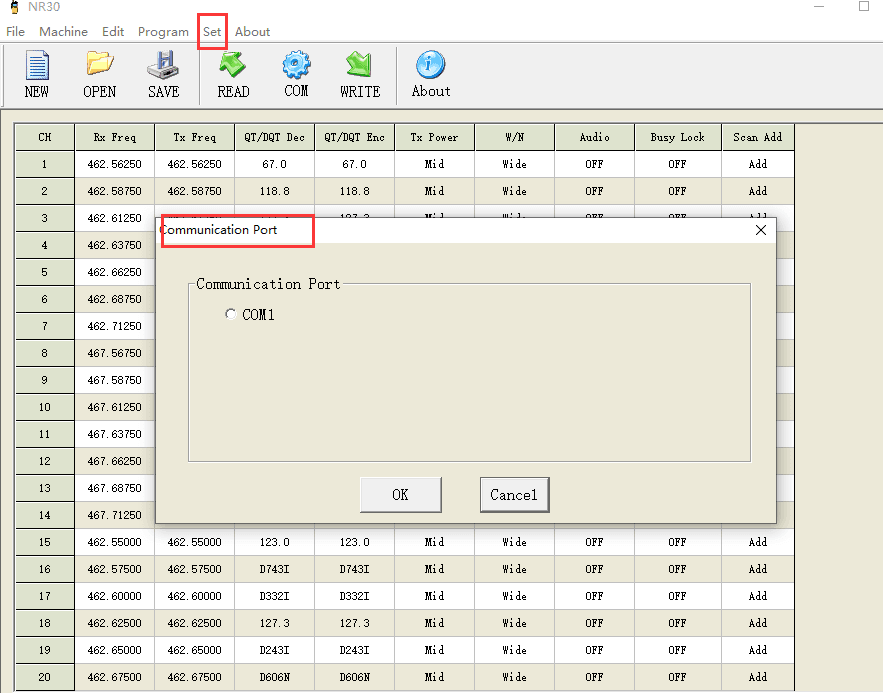Click channel 1 Tx Power cell
The height and width of the screenshot is (693, 883).
click(434, 164)
